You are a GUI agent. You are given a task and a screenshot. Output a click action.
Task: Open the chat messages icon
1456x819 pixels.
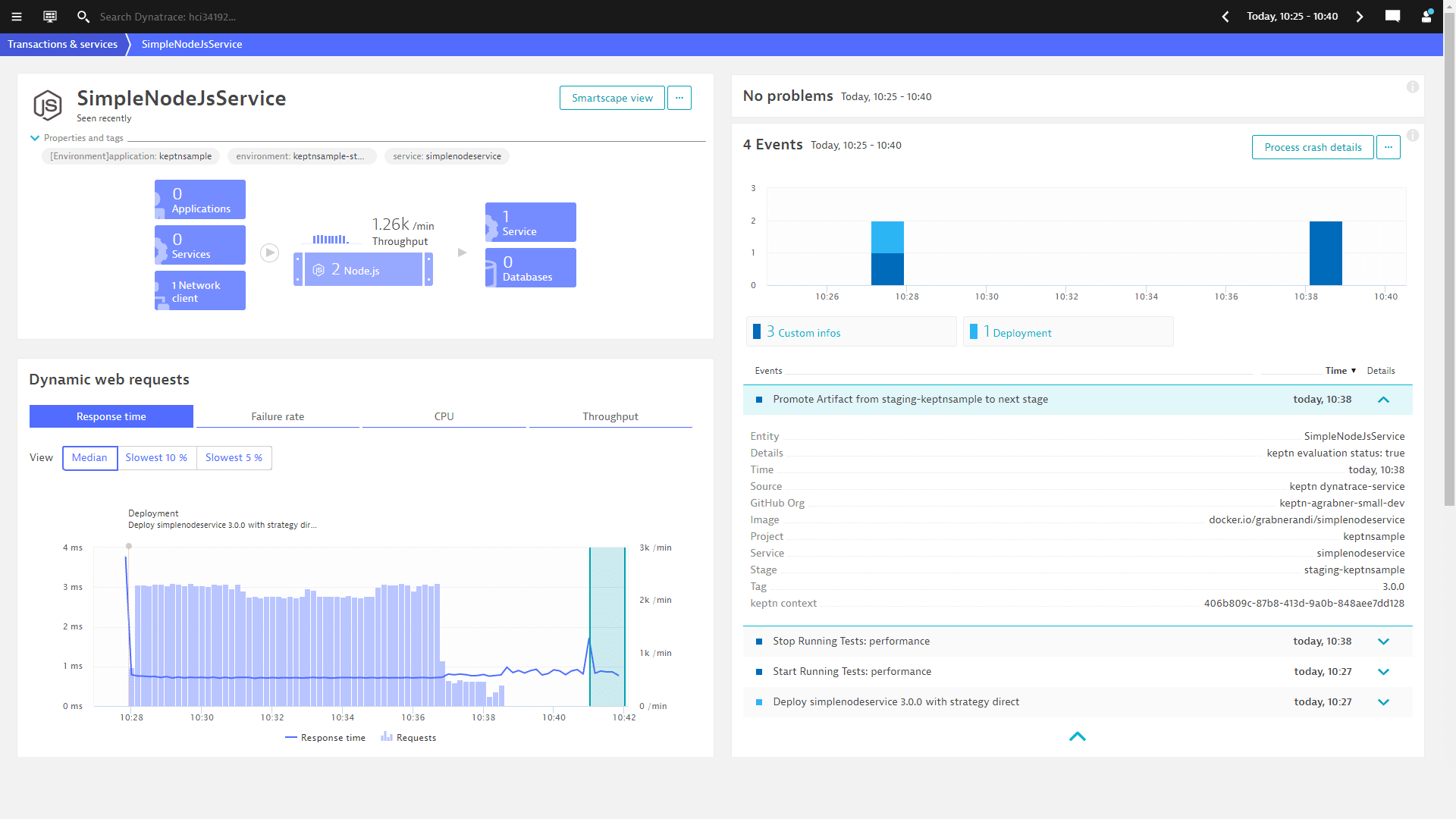click(1392, 17)
